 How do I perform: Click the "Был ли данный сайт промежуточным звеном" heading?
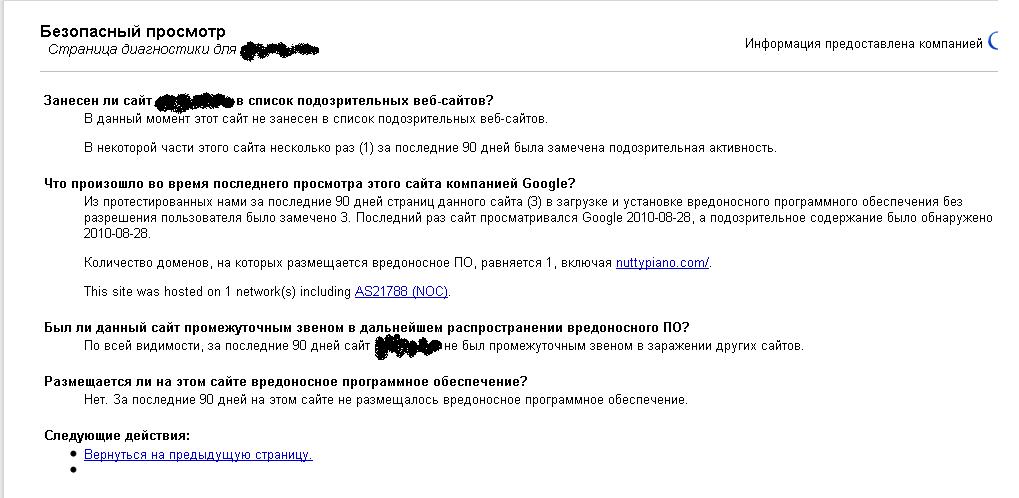pos(366,327)
